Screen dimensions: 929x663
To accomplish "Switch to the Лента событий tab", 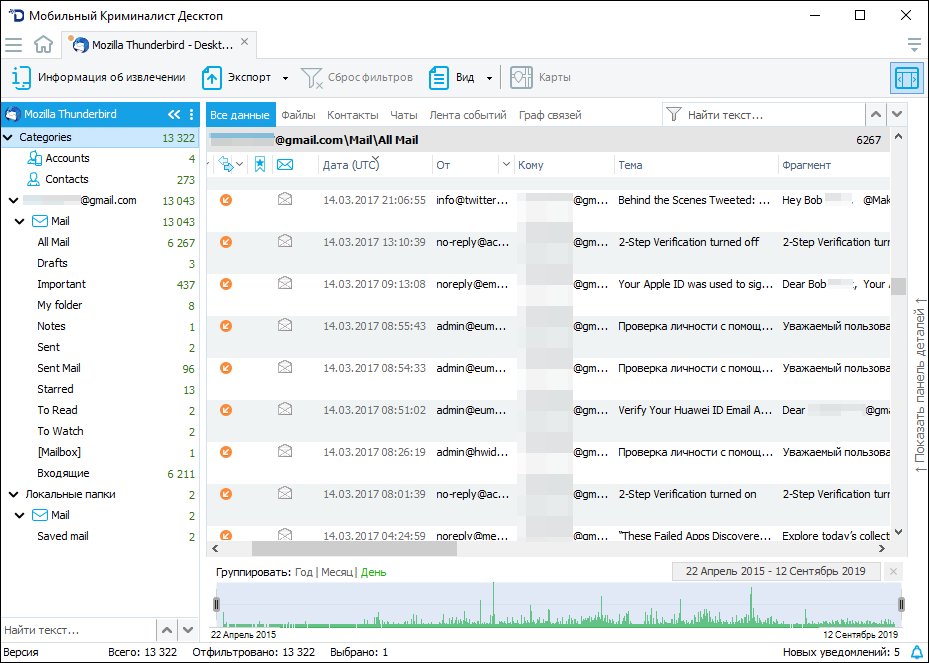I will pos(467,115).
